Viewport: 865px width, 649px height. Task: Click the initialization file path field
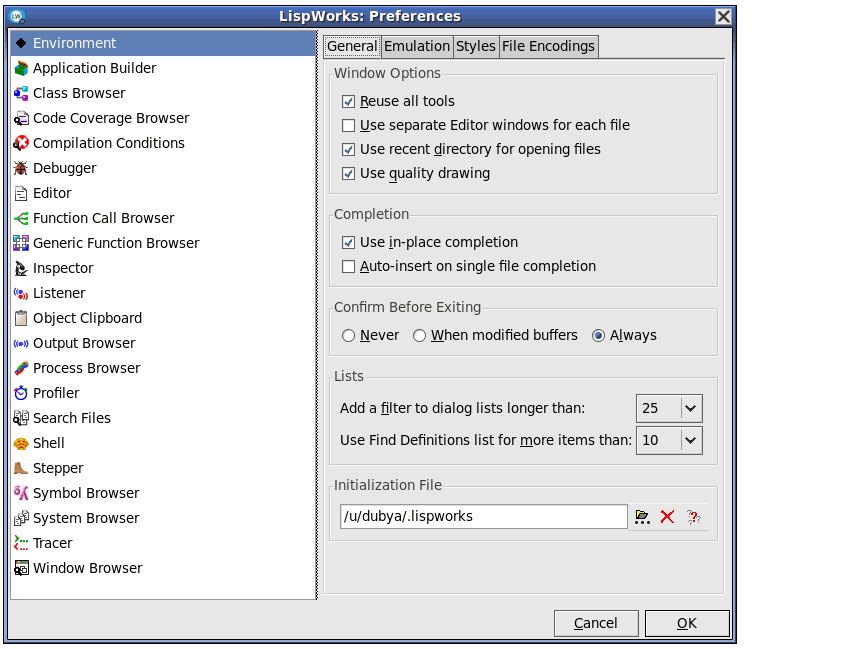(x=483, y=517)
